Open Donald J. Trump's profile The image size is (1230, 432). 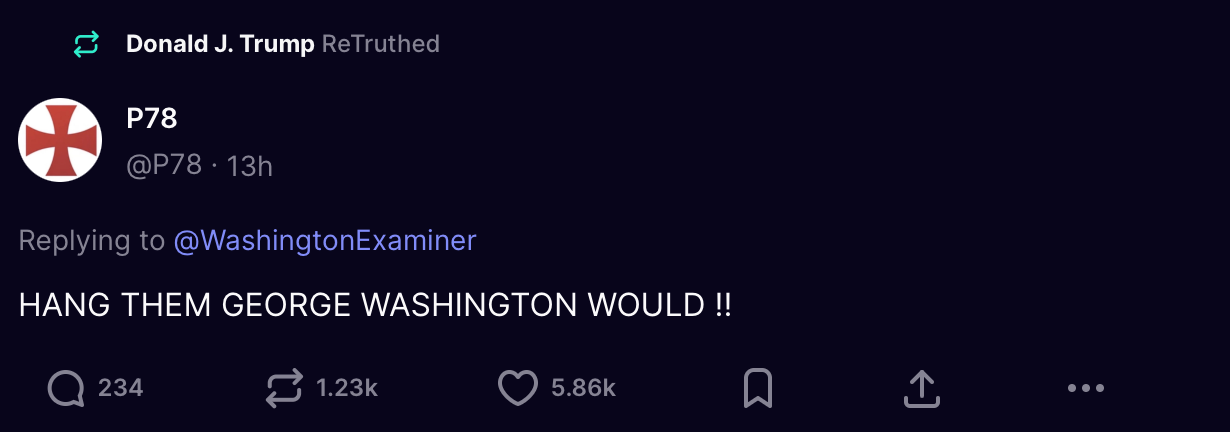point(220,44)
